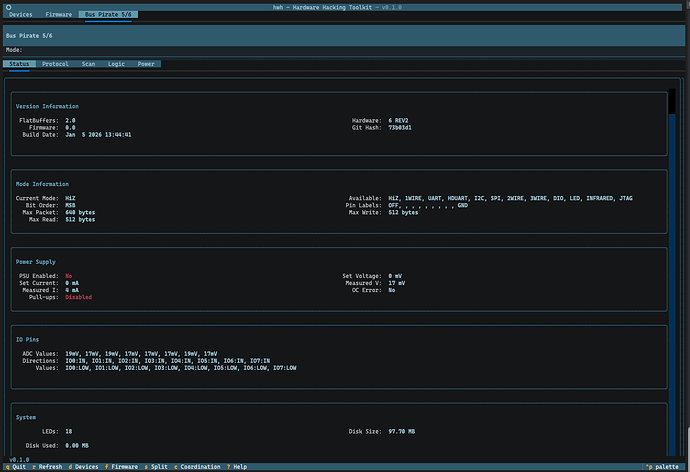Open the Power sub-tab
Screen dimensions: 690x472
(x=146, y=64)
